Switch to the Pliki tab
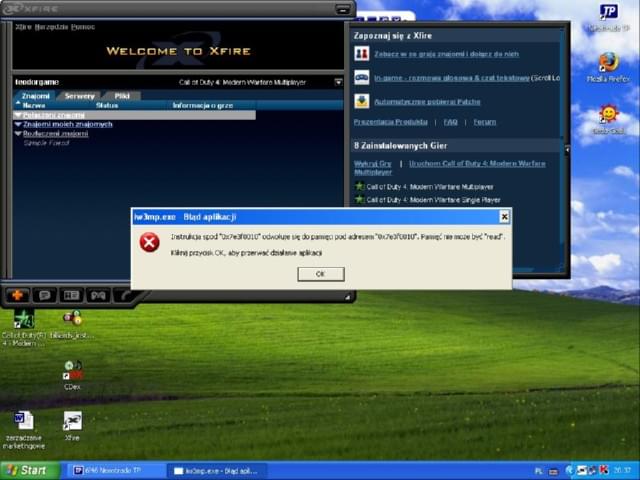 click(121, 96)
